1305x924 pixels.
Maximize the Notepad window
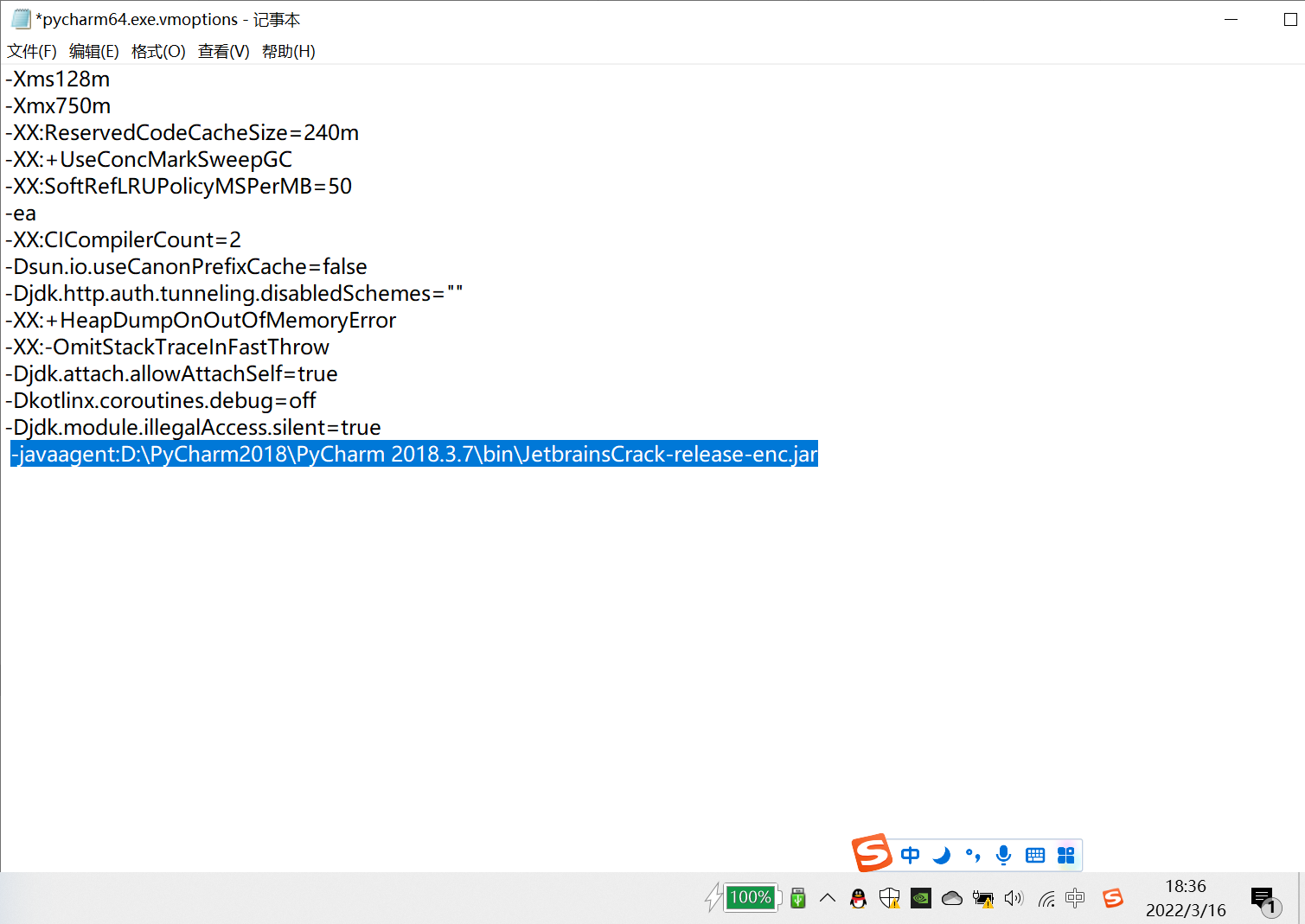1289,19
